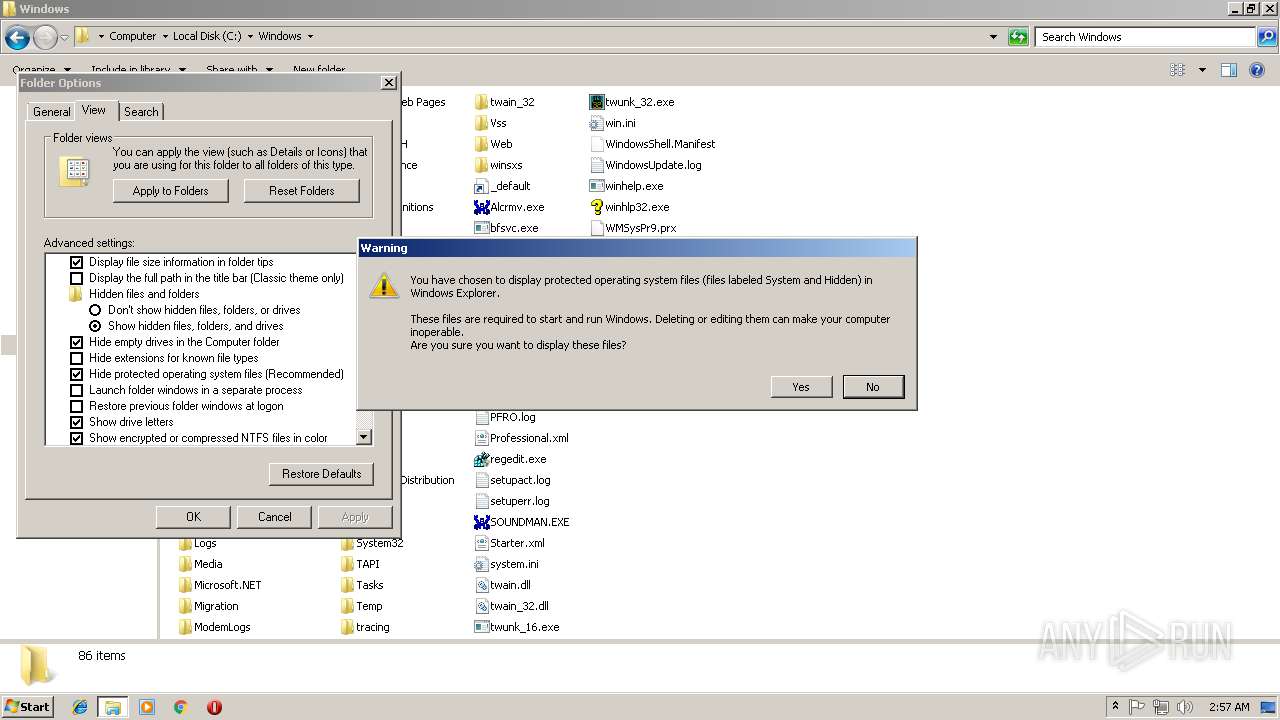Toggle the preview pane icon

pos(1229,70)
